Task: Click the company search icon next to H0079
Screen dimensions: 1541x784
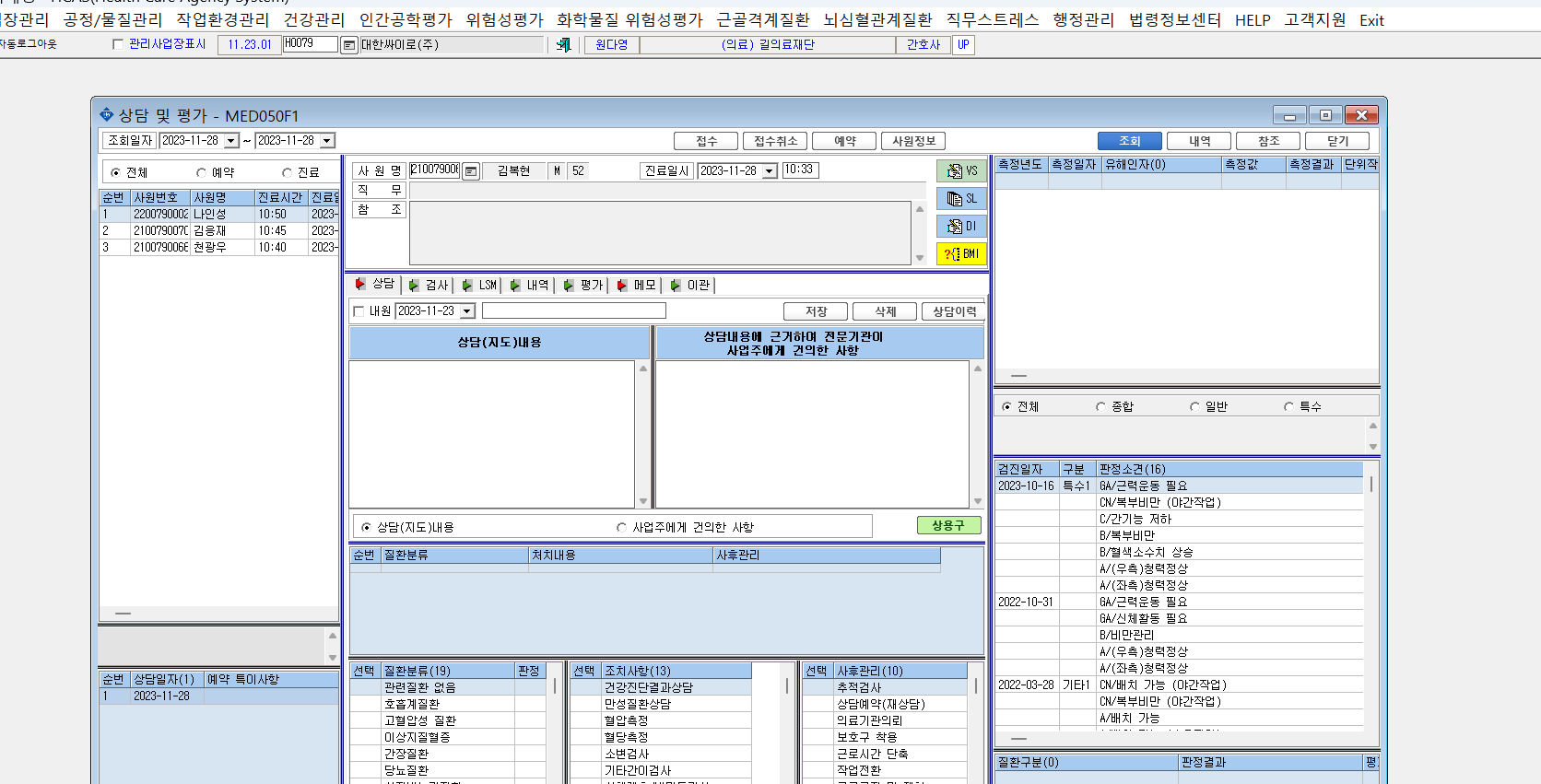Action: click(349, 45)
